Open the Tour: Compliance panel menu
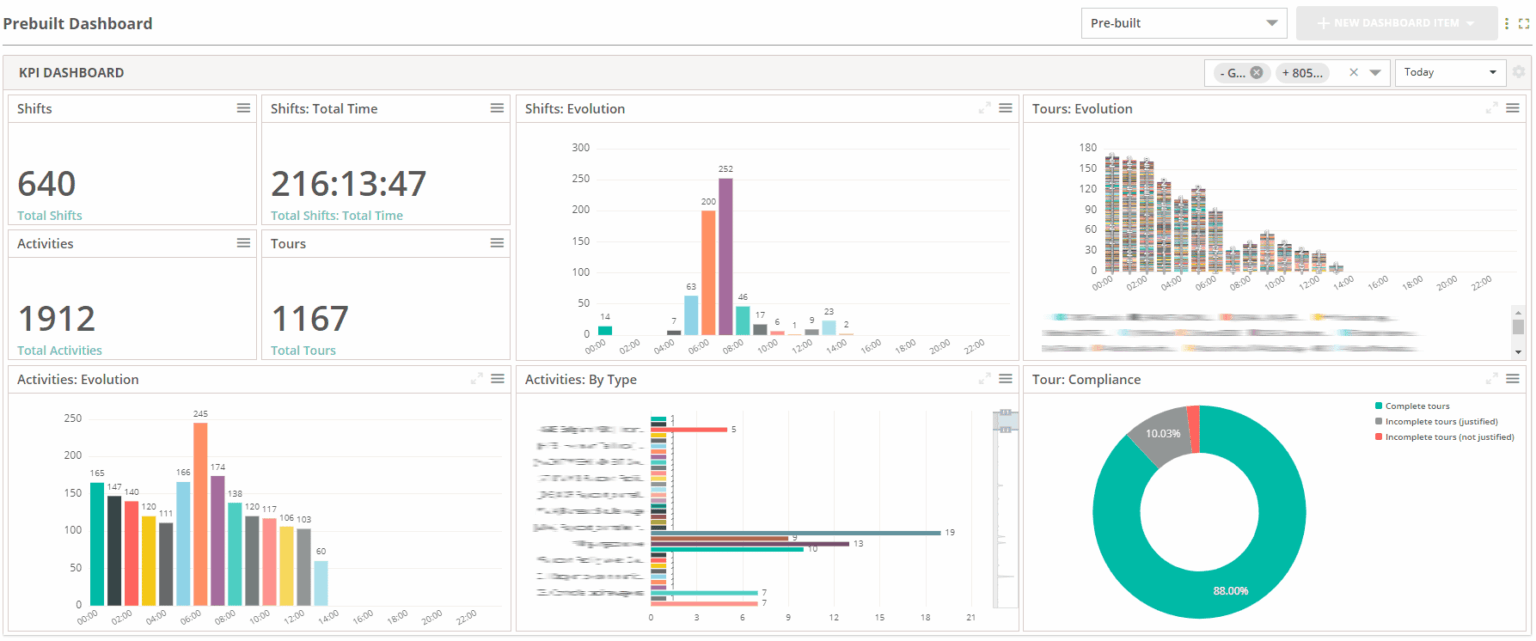Screen dimensions: 1536x641 point(1513,378)
